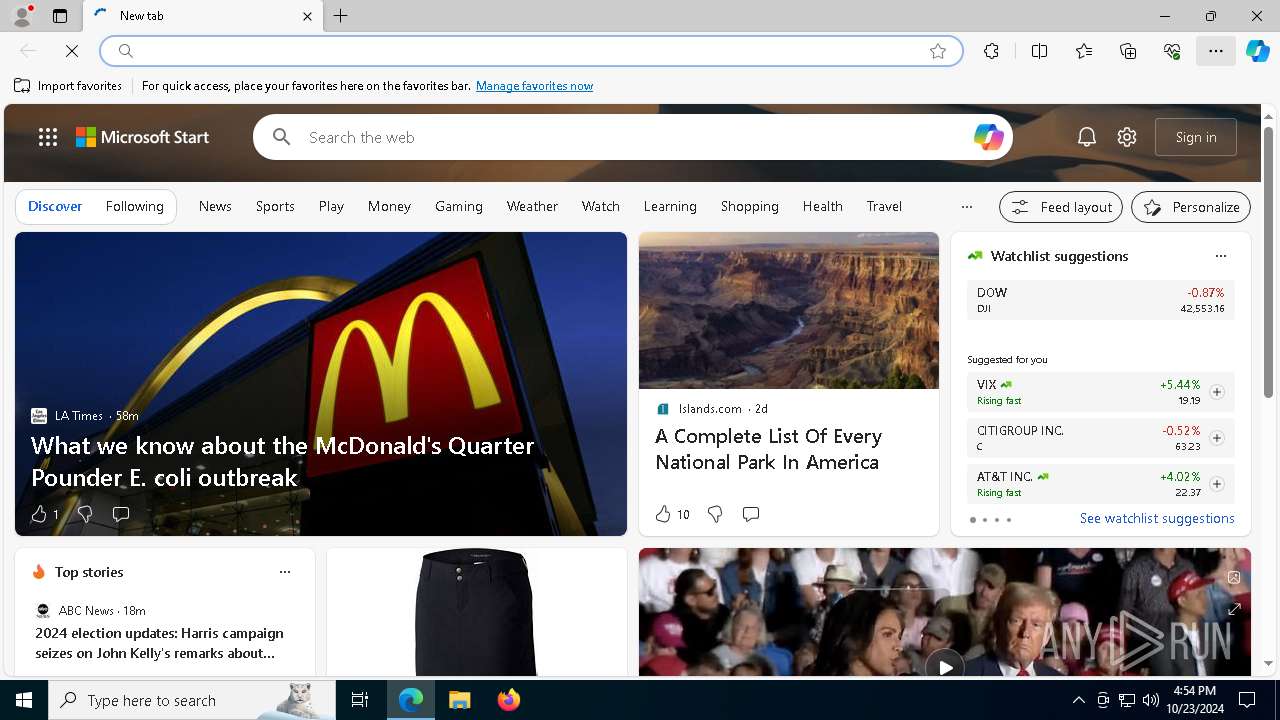Open the Favorites list icon

[1084, 51]
